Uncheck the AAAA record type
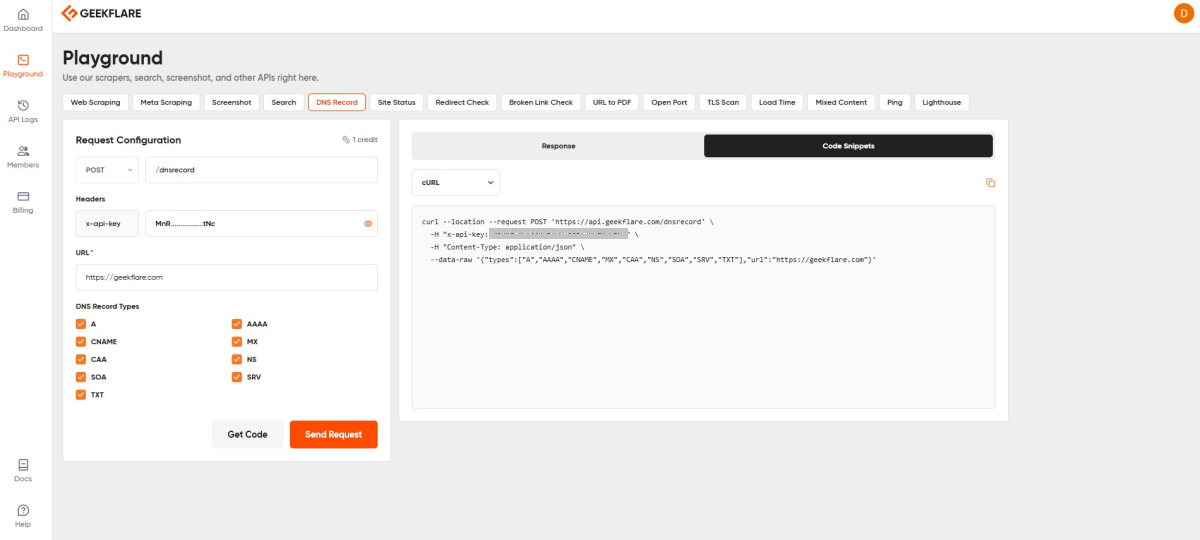The height and width of the screenshot is (540, 1200). [x=237, y=324]
